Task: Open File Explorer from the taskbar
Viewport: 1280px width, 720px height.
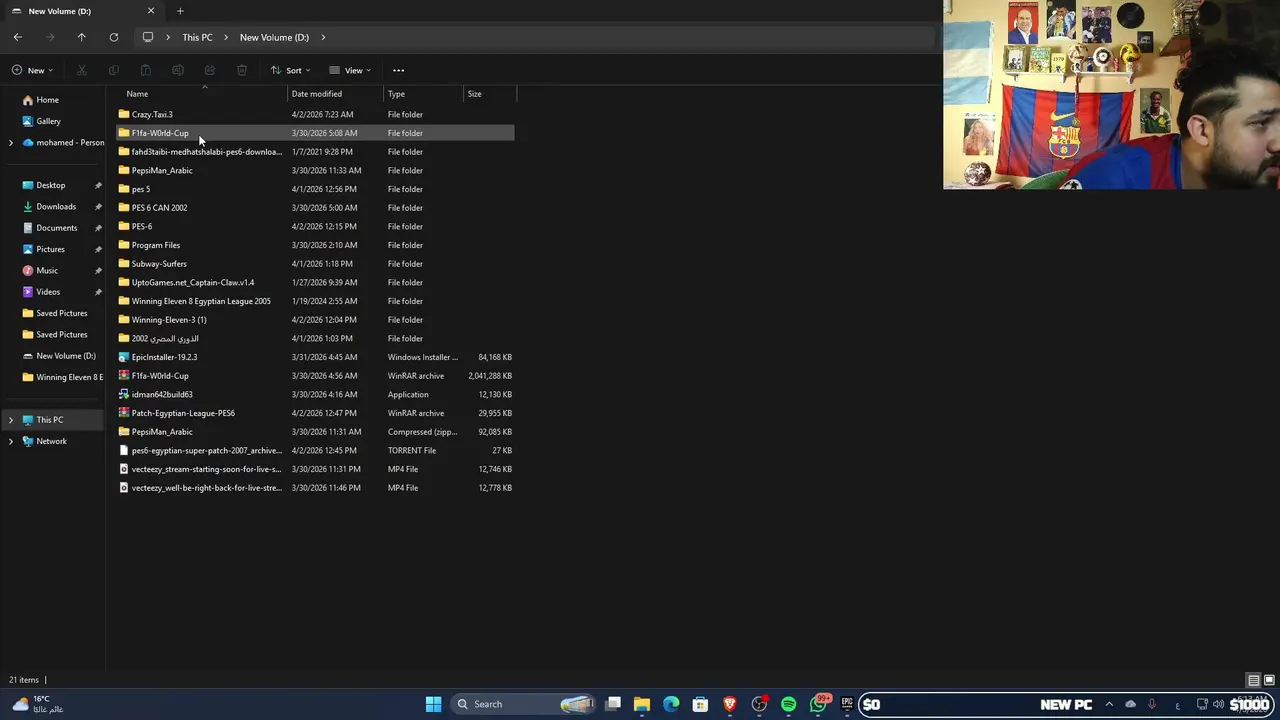Action: 642,704
